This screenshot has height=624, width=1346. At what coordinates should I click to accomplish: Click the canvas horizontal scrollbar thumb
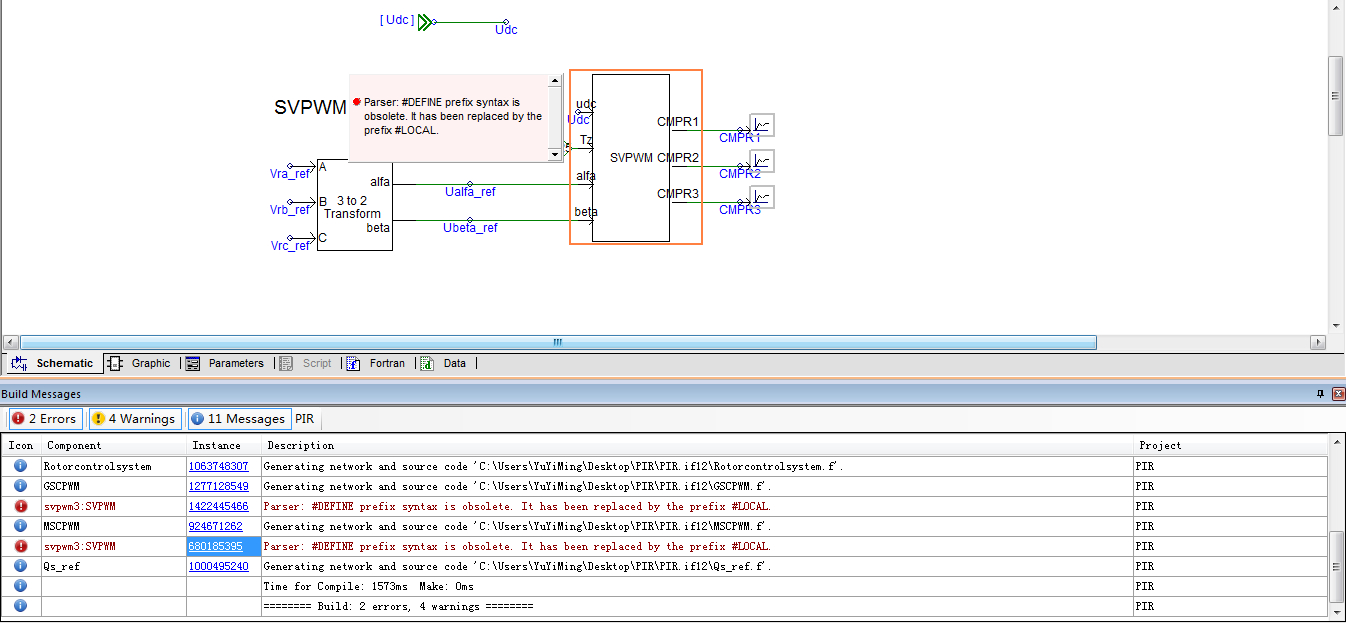558,342
